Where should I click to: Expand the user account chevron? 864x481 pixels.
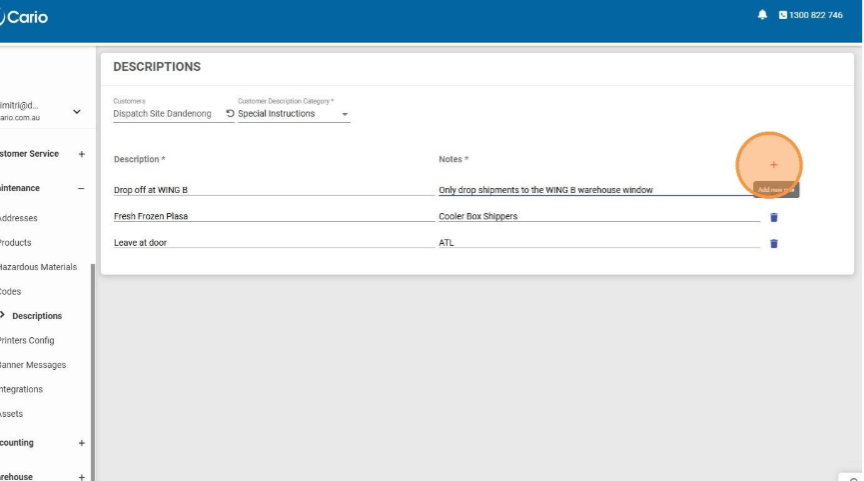77,112
